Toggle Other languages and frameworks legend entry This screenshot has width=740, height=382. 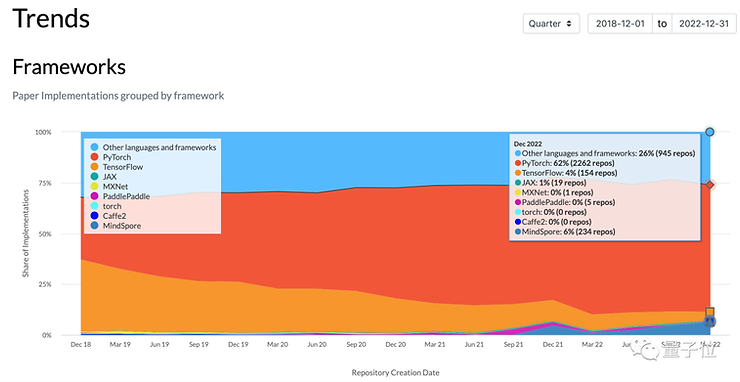pos(153,147)
